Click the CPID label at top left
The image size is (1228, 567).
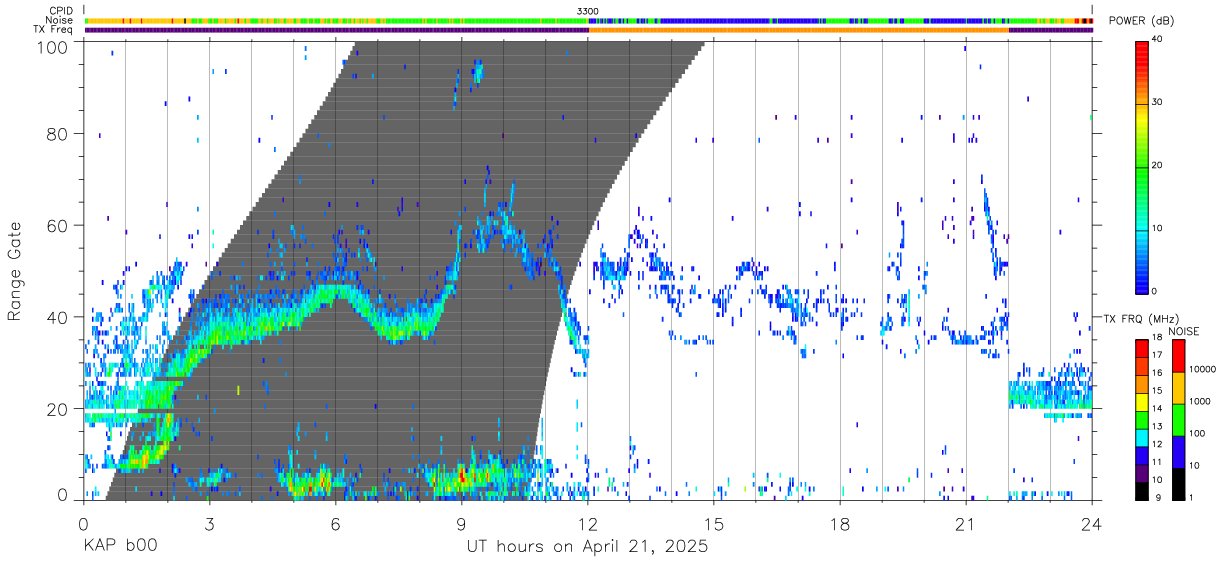[x=60, y=11]
